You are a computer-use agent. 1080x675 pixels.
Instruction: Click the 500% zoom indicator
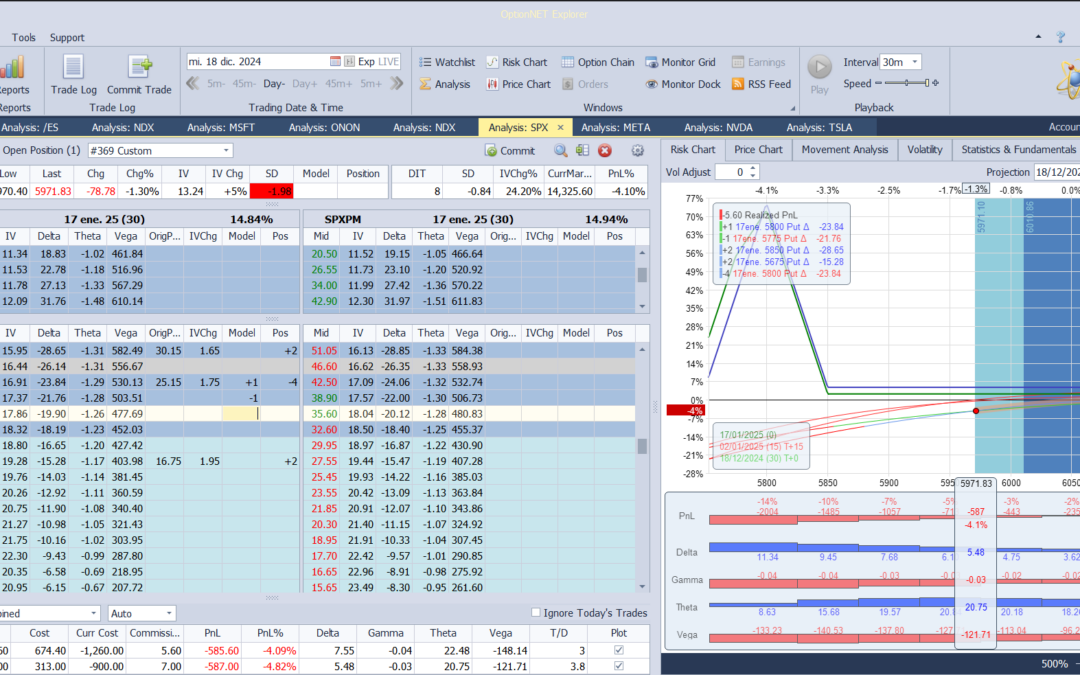[1054, 664]
